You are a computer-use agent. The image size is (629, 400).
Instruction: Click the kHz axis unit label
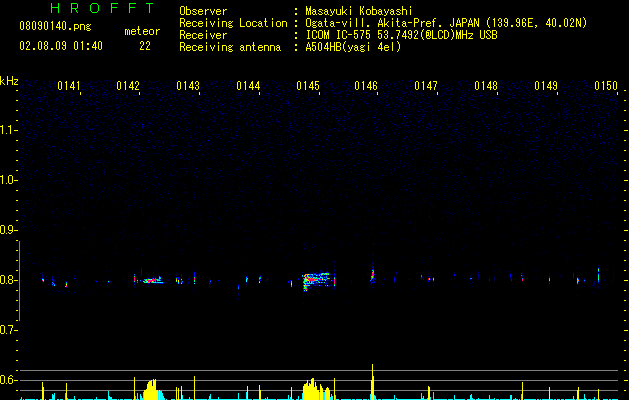(x=9, y=81)
